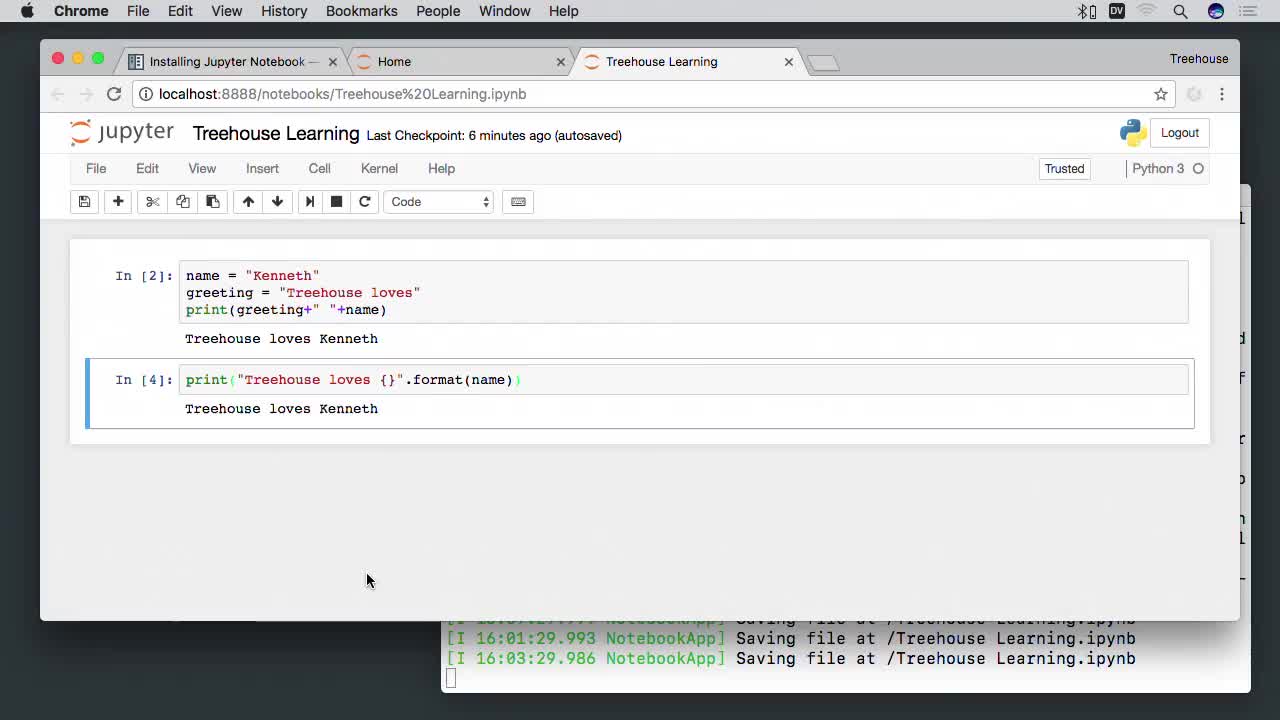Open the Cell menu

click(319, 169)
